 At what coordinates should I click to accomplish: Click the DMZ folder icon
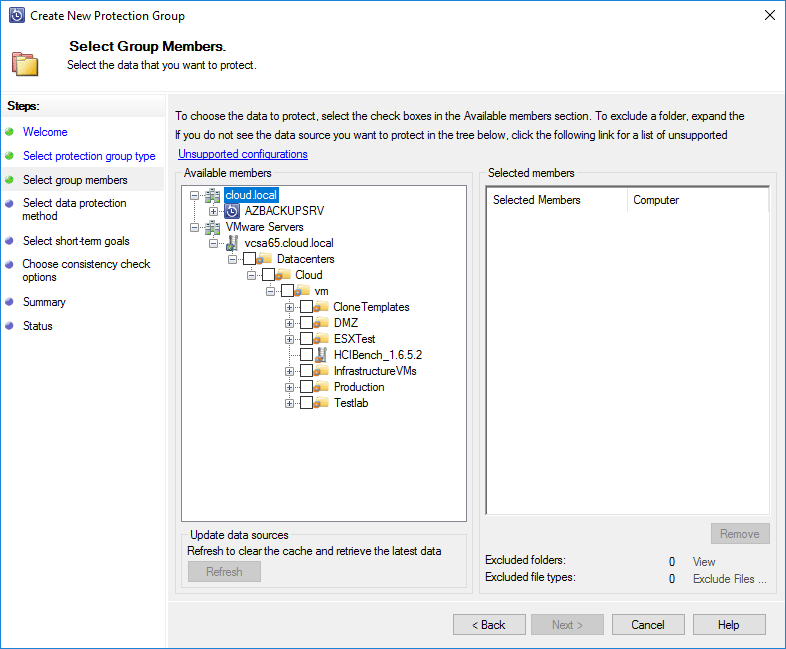[321, 323]
